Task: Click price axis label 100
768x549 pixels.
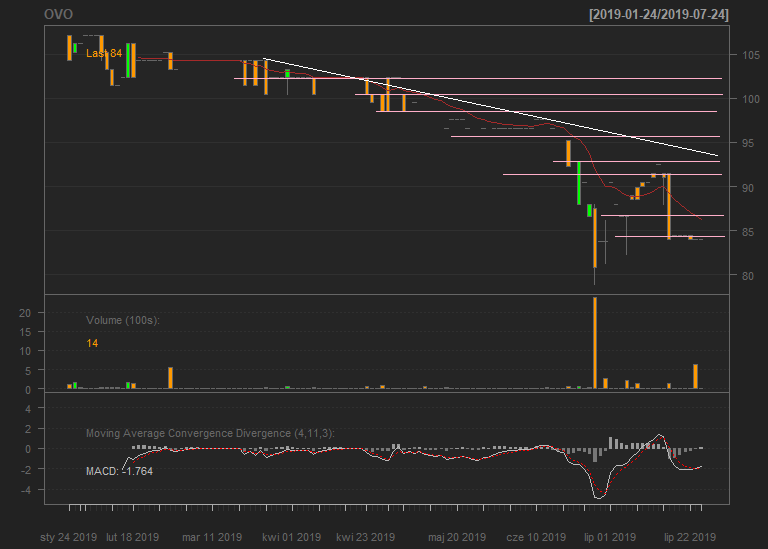Action: pos(751,99)
